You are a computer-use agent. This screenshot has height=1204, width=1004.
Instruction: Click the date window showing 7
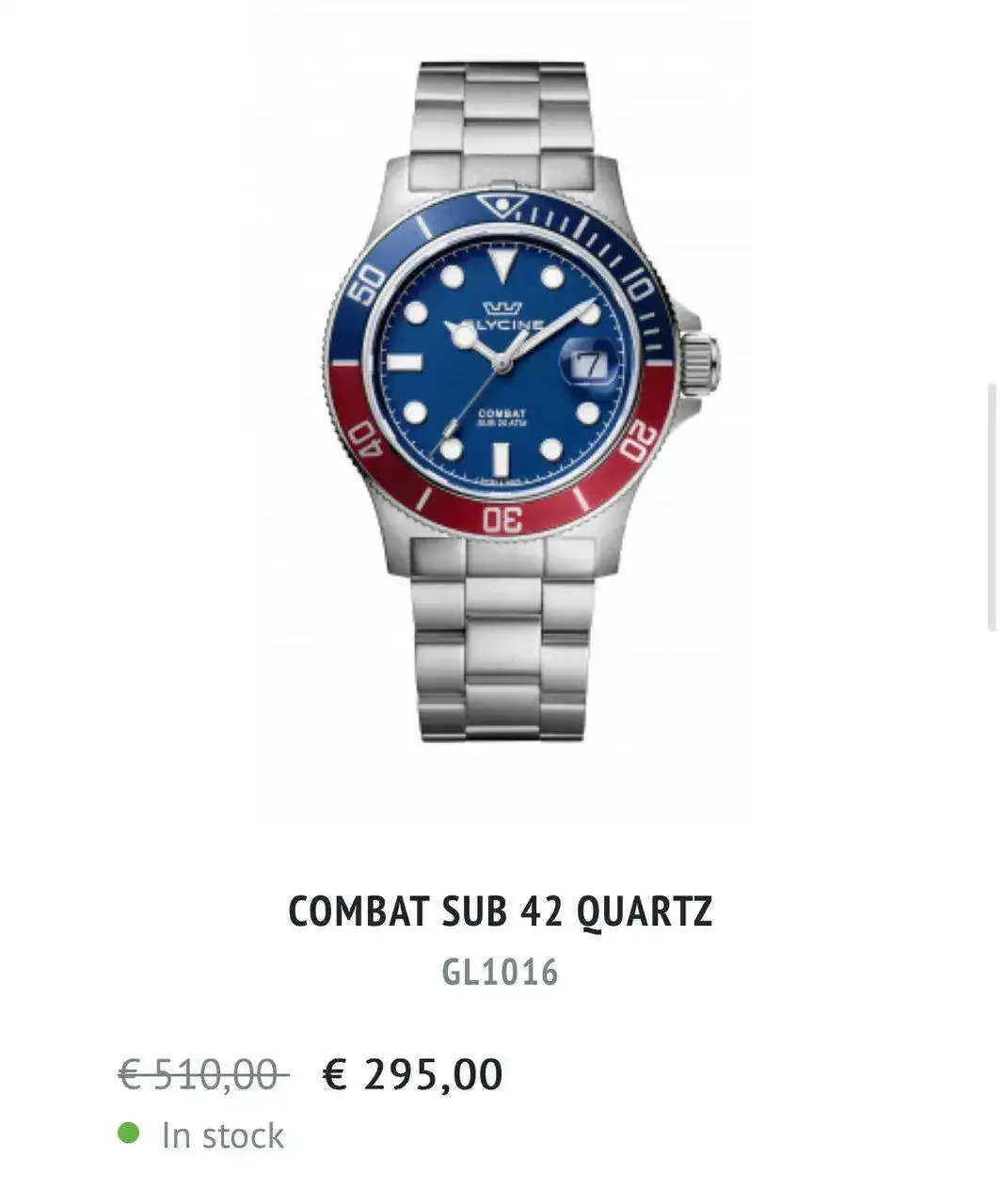(x=590, y=364)
